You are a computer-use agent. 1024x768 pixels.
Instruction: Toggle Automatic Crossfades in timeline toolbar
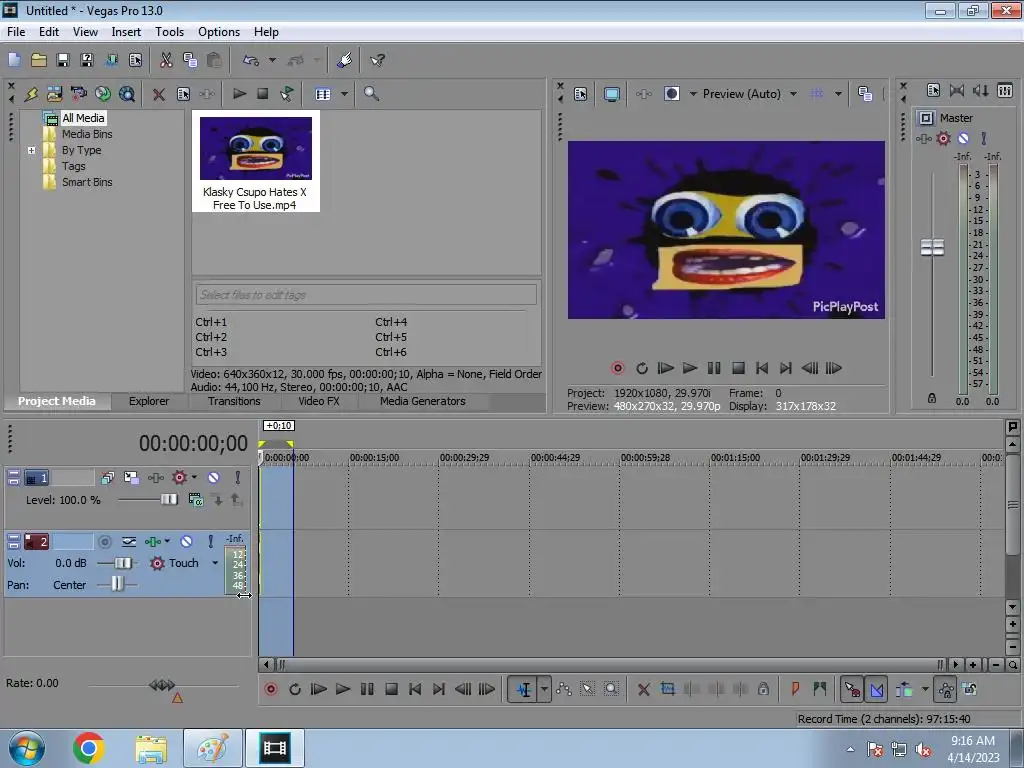pos(876,689)
